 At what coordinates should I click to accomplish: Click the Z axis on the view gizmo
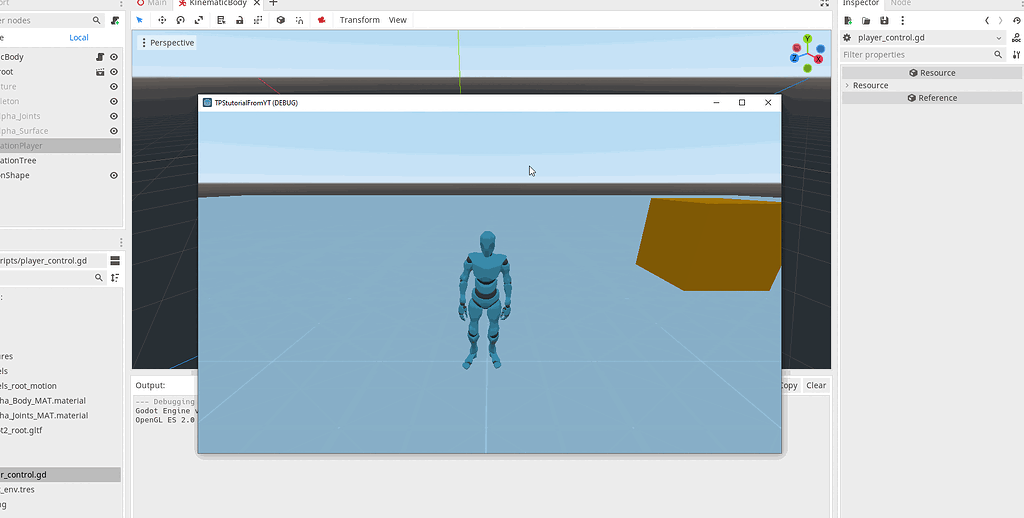794,58
